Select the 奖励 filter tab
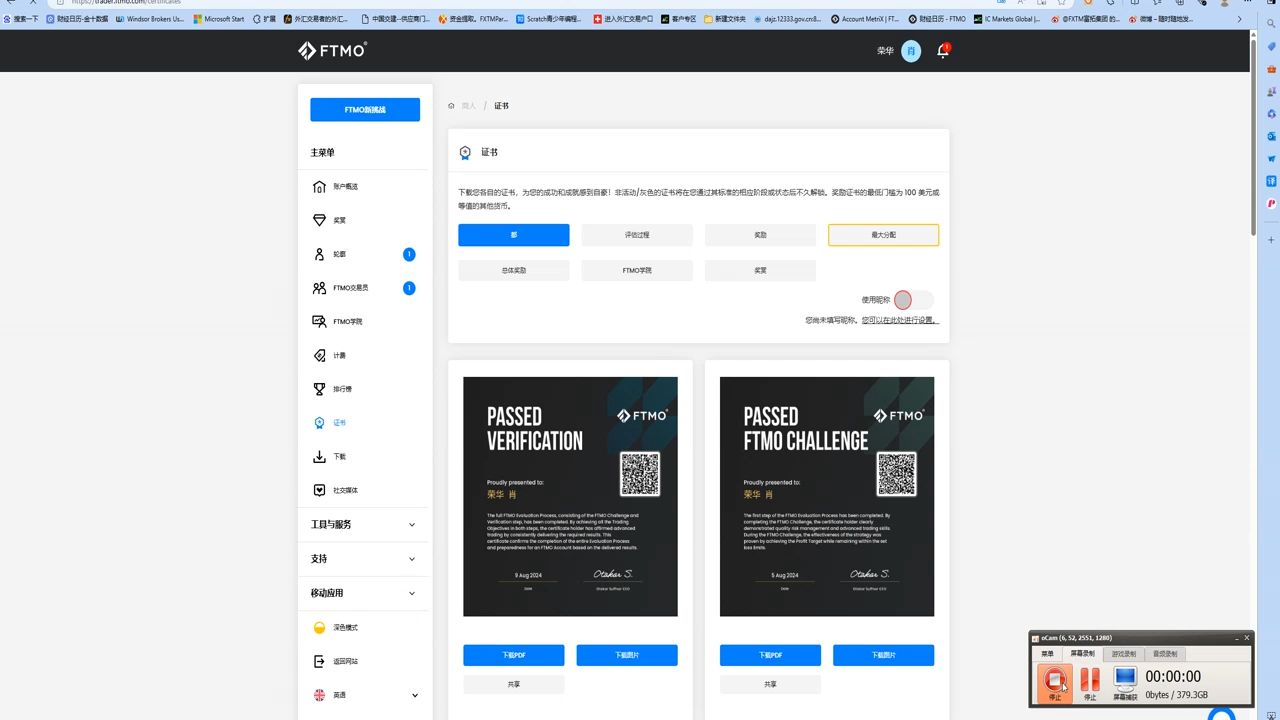This screenshot has height=720, width=1280. pyautogui.click(x=760, y=235)
